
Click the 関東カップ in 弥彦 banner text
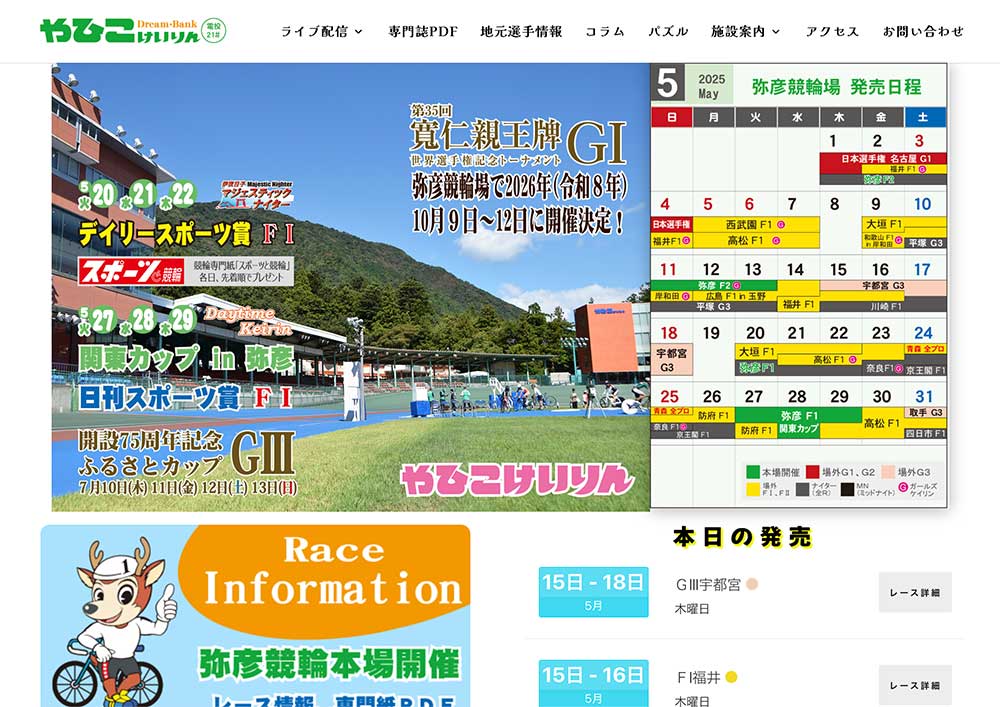[186, 359]
